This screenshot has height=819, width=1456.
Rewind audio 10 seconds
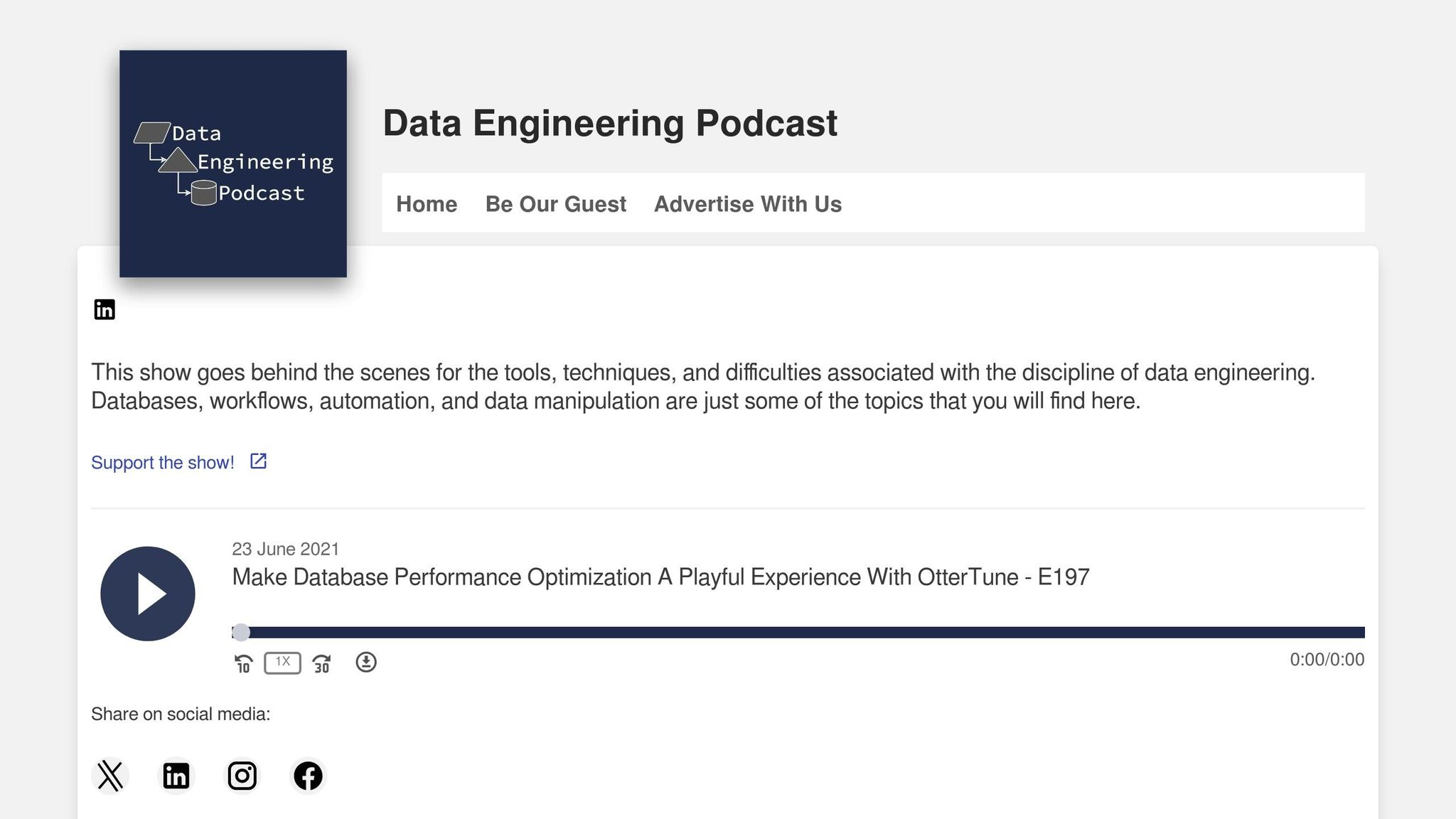[x=243, y=663]
